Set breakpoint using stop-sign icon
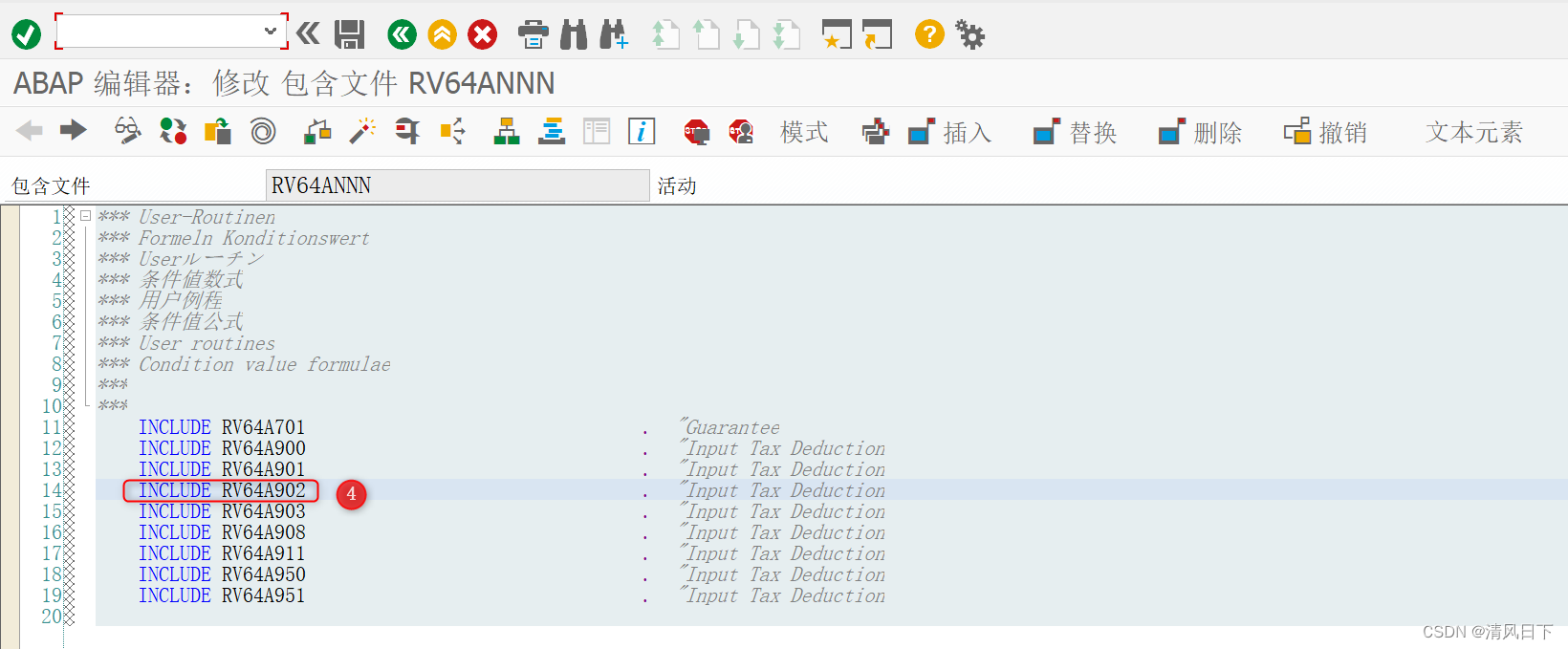This screenshot has width=1568, height=649. pyautogui.click(x=697, y=132)
